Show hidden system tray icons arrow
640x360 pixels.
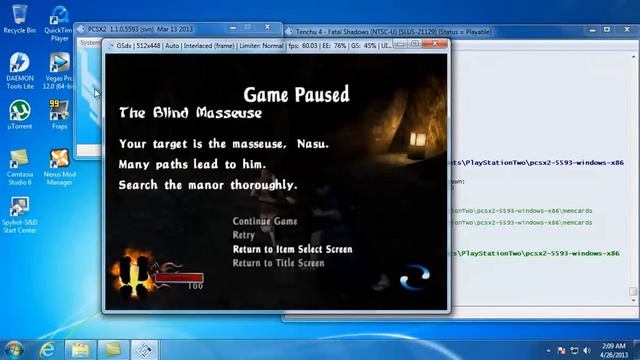[548, 351]
